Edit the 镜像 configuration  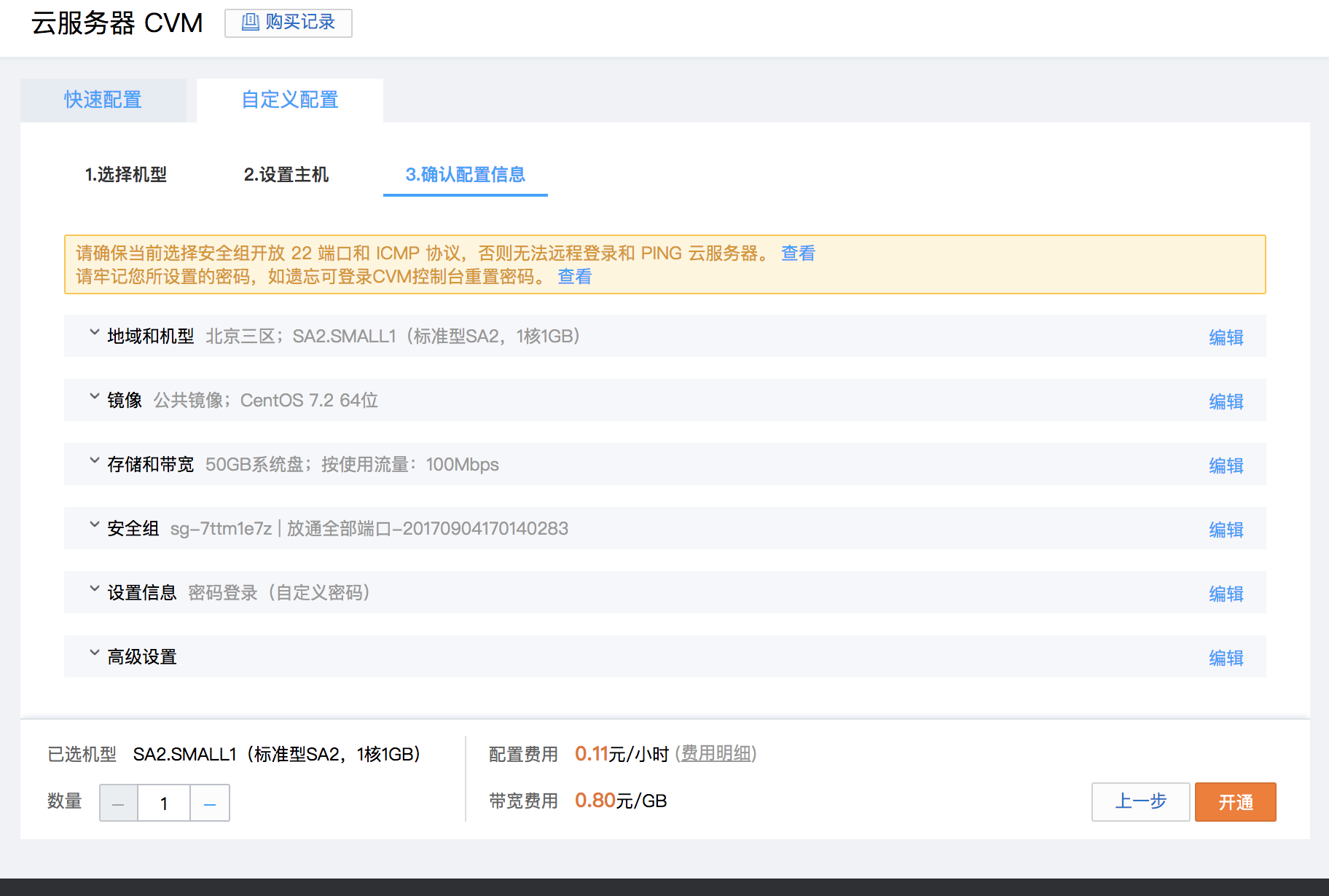click(x=1226, y=401)
